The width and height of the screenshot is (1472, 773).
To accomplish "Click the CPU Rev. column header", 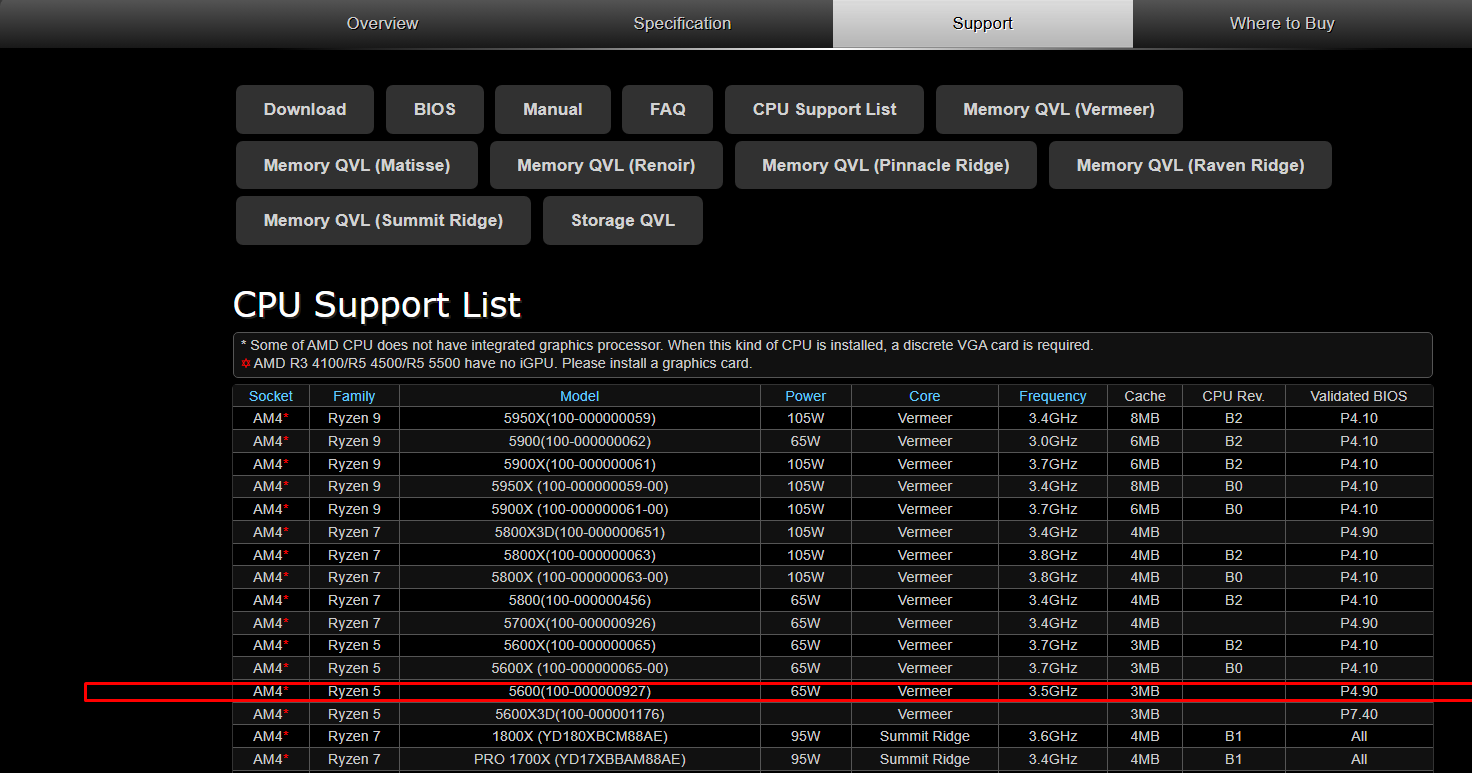I will (1234, 396).
